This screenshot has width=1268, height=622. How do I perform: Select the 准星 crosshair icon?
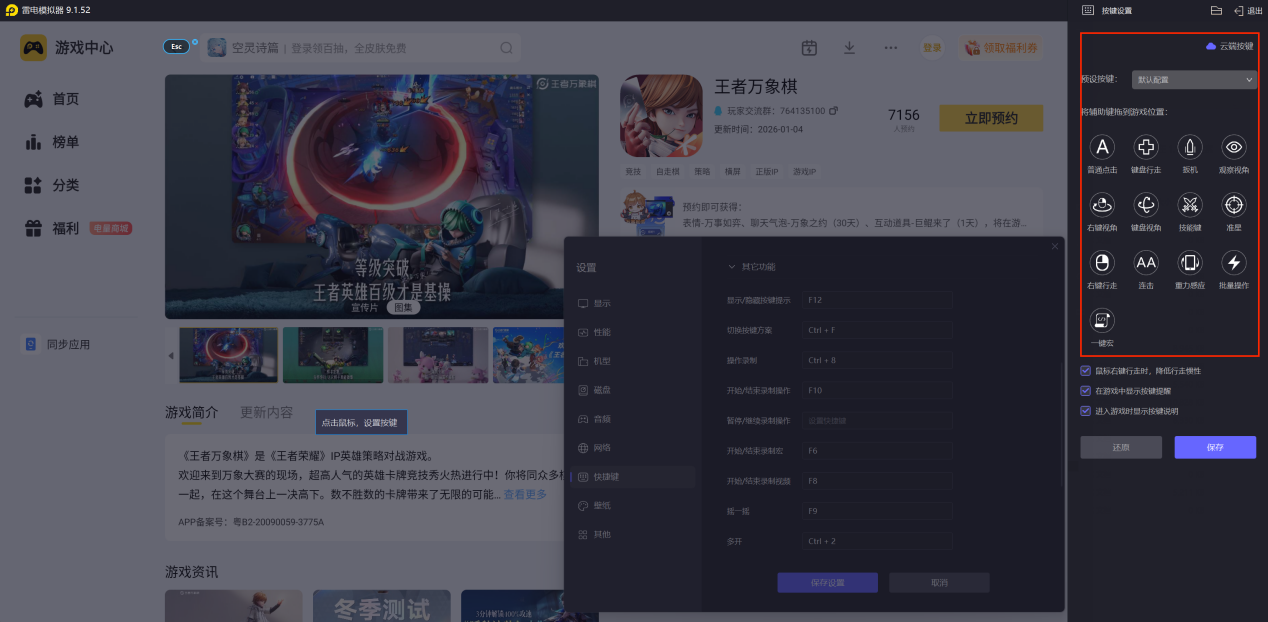coord(1234,205)
